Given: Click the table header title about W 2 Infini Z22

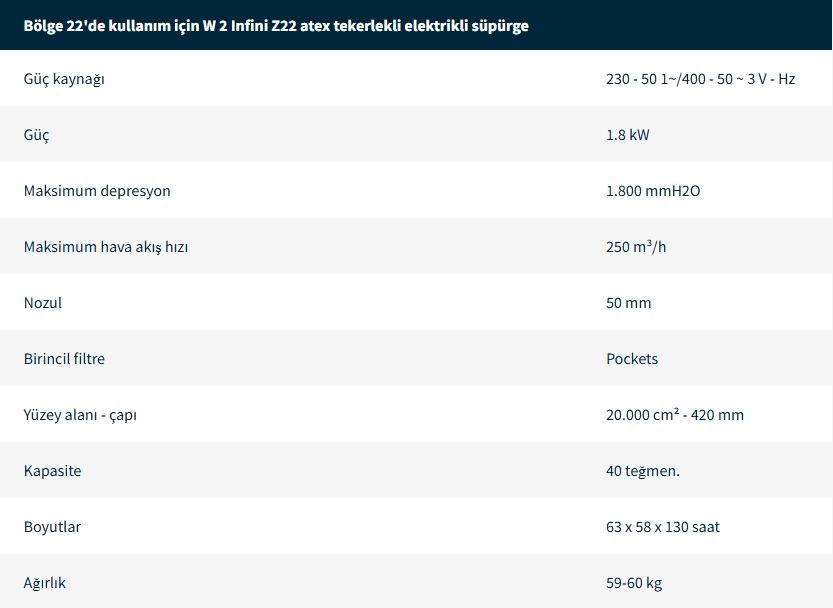Looking at the screenshot, I should 276,25.
